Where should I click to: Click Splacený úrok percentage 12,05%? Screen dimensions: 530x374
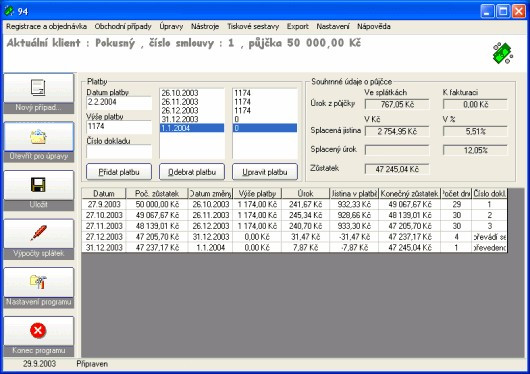click(475, 150)
